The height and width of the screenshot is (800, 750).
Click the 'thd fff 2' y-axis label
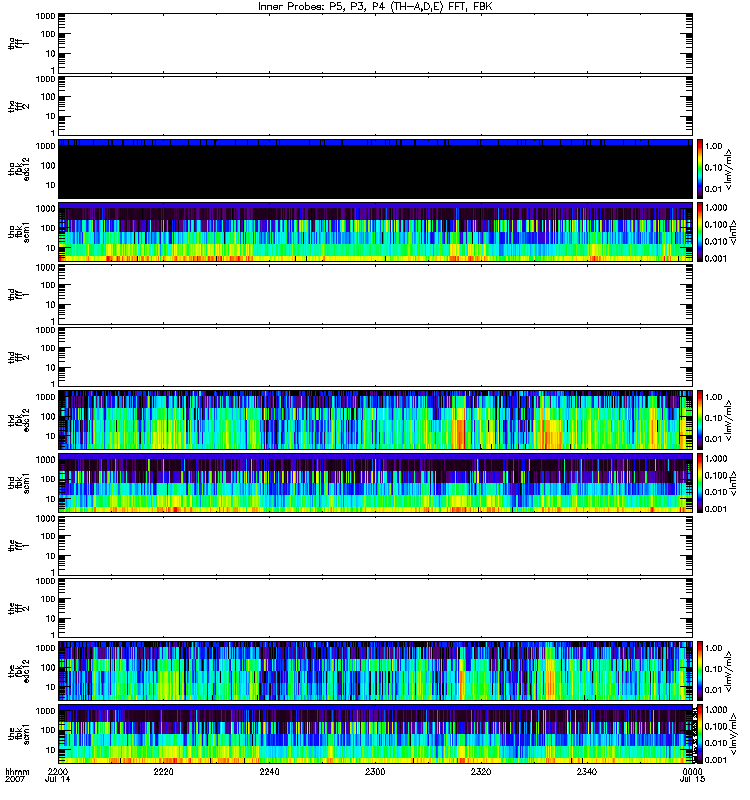(19, 357)
